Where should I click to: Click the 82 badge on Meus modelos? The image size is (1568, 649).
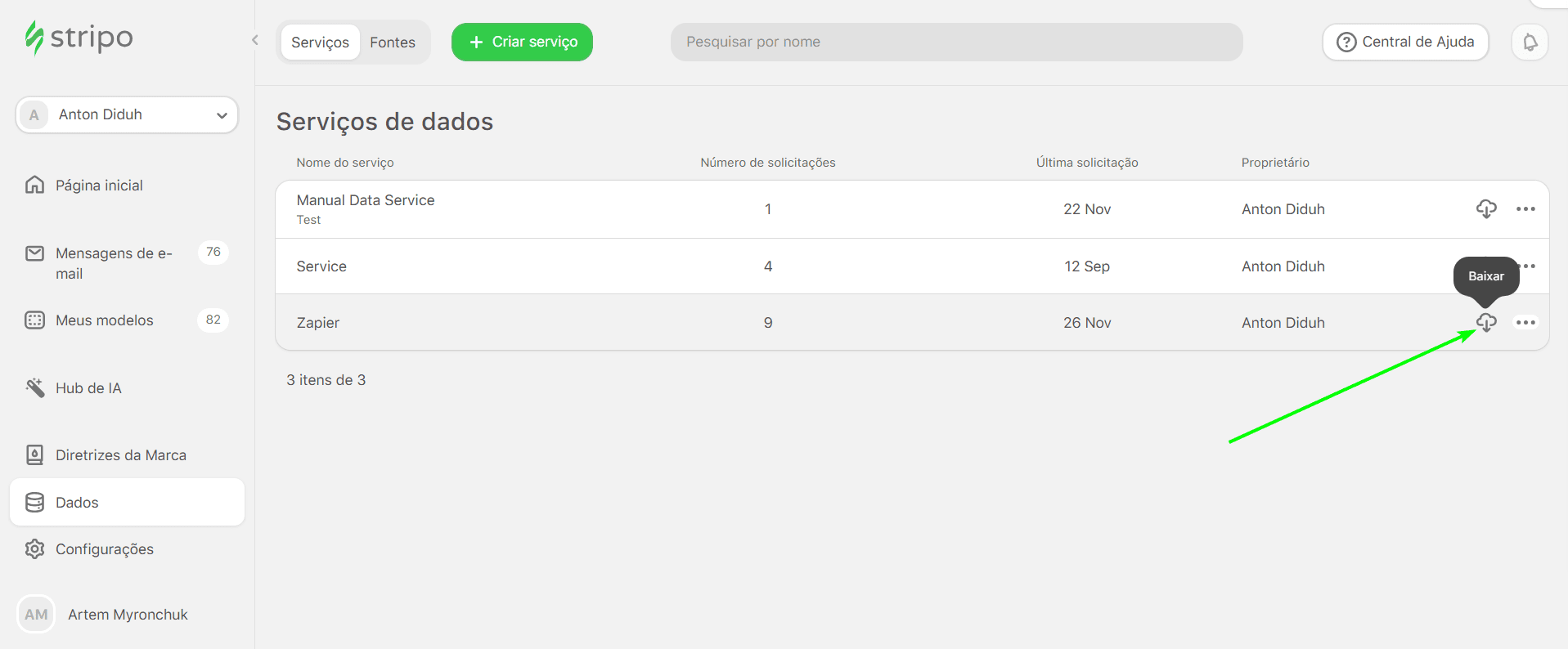213,320
